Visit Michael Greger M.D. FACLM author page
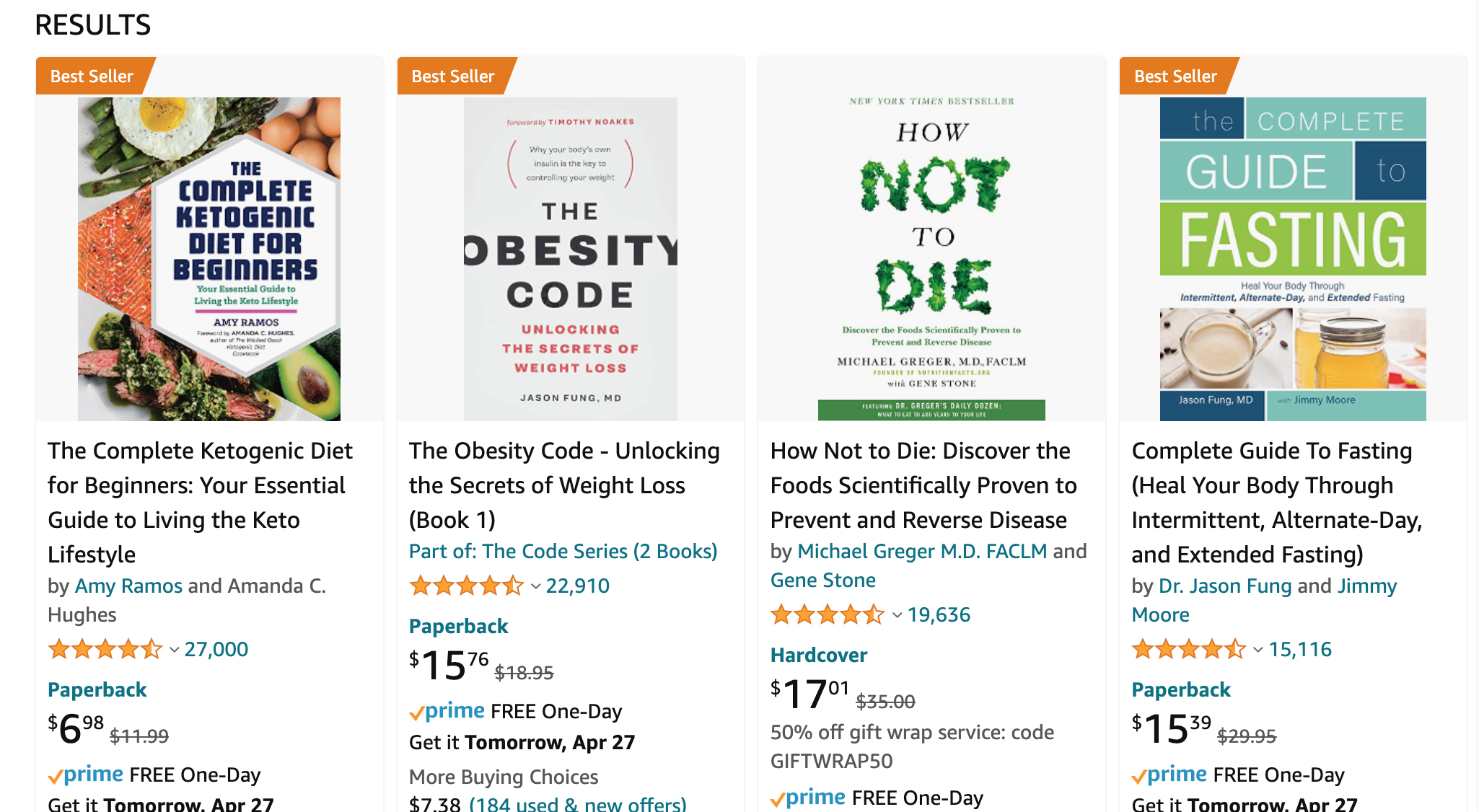 pyautogui.click(x=921, y=551)
